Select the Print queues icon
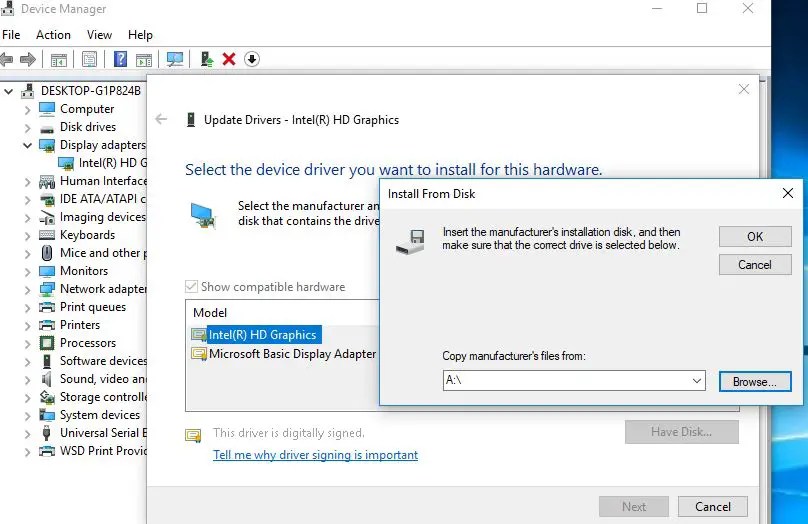 [x=47, y=308]
